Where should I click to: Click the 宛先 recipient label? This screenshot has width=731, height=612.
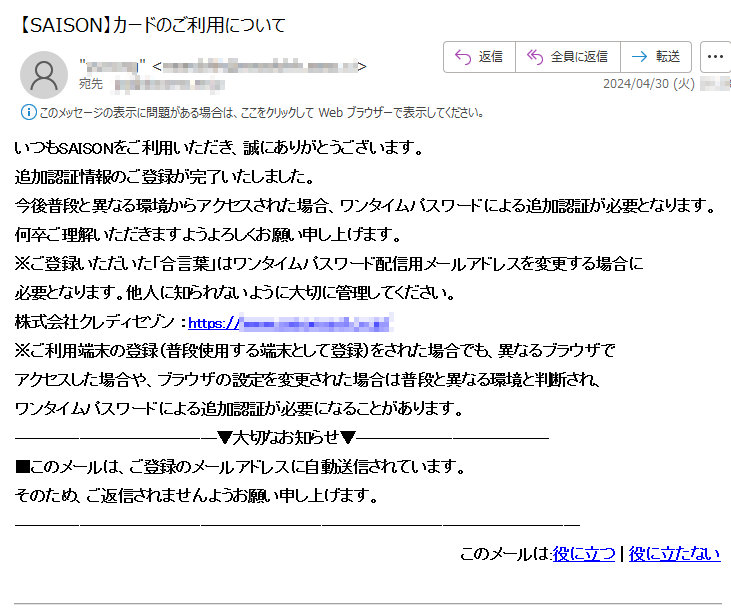[91, 84]
